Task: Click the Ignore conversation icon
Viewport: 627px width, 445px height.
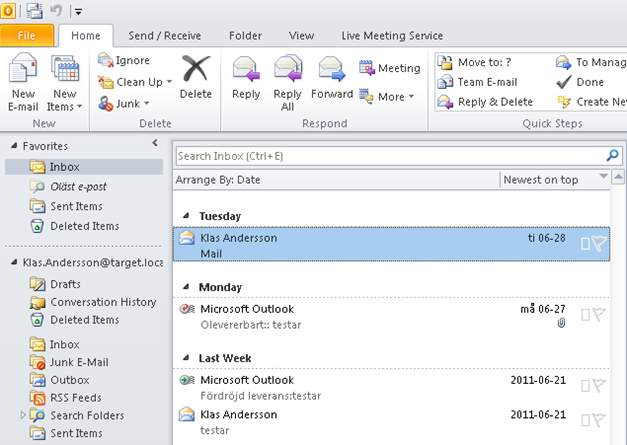Action: [x=106, y=60]
